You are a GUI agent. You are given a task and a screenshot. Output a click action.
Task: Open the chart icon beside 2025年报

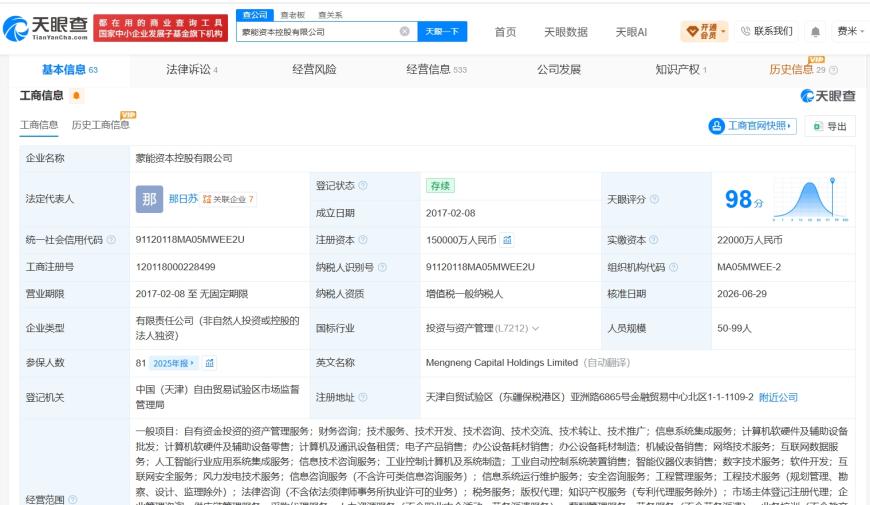pos(209,363)
